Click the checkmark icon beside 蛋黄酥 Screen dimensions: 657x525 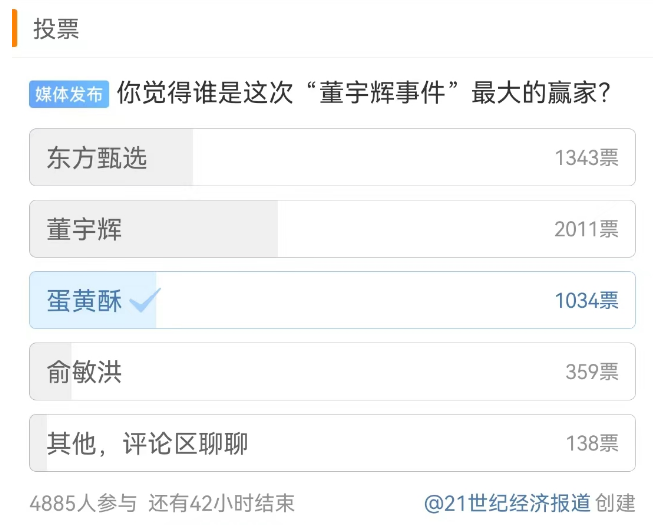(145, 300)
